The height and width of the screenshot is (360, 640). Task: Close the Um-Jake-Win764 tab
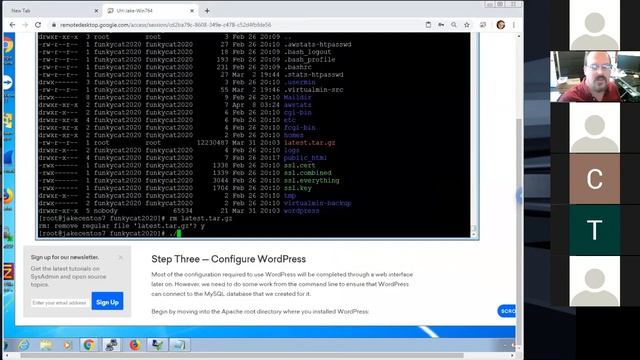pyautogui.click(x=192, y=11)
